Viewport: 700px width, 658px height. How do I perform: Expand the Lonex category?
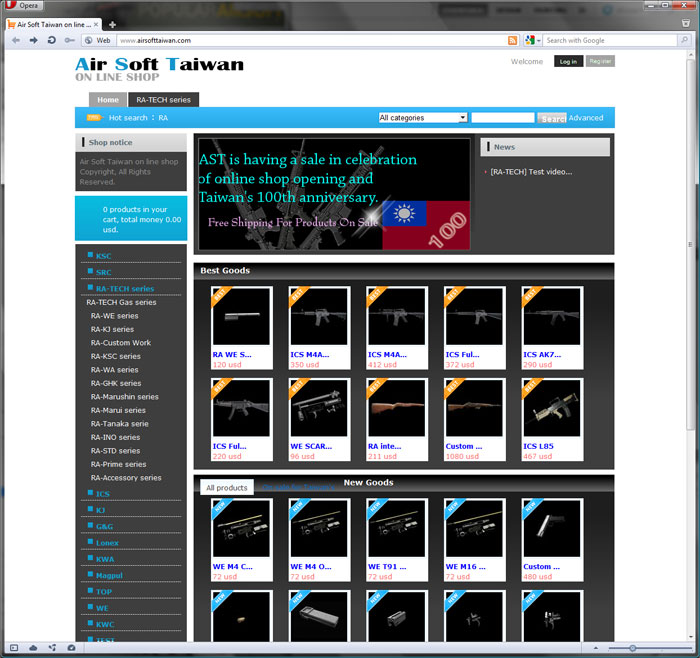(x=107, y=543)
